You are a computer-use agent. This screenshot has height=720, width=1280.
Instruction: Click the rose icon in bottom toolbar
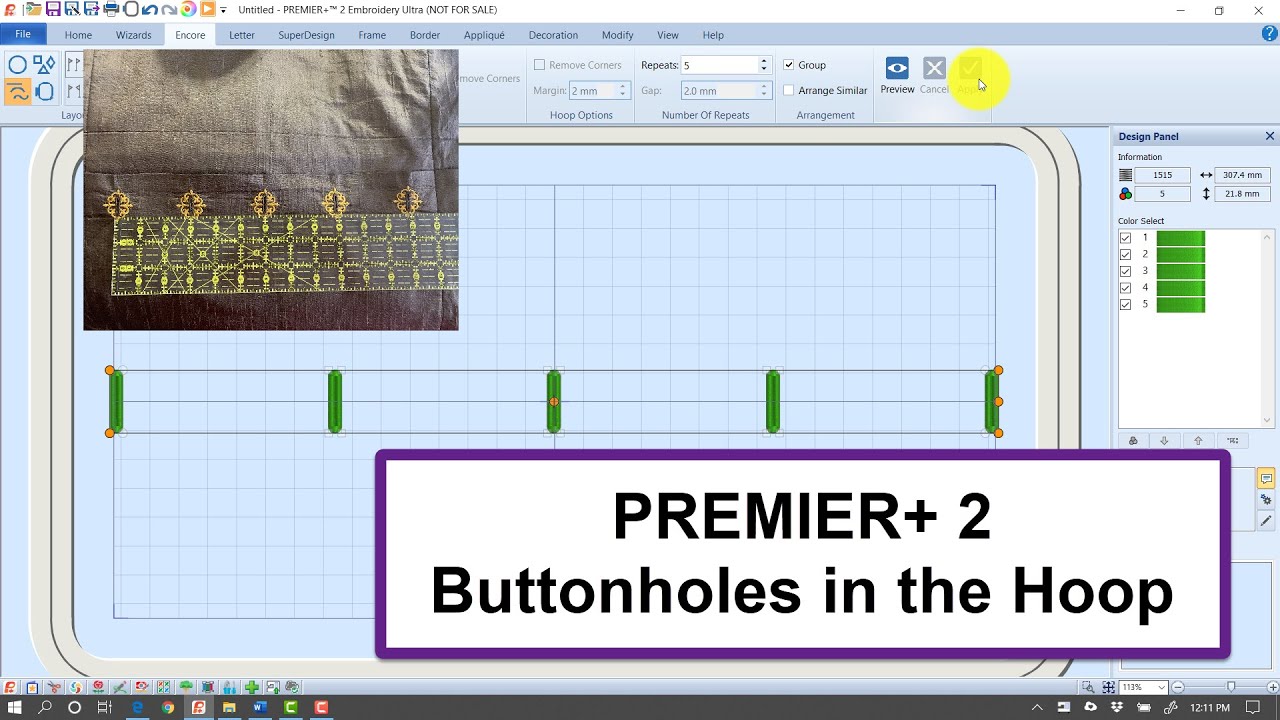tap(98, 687)
